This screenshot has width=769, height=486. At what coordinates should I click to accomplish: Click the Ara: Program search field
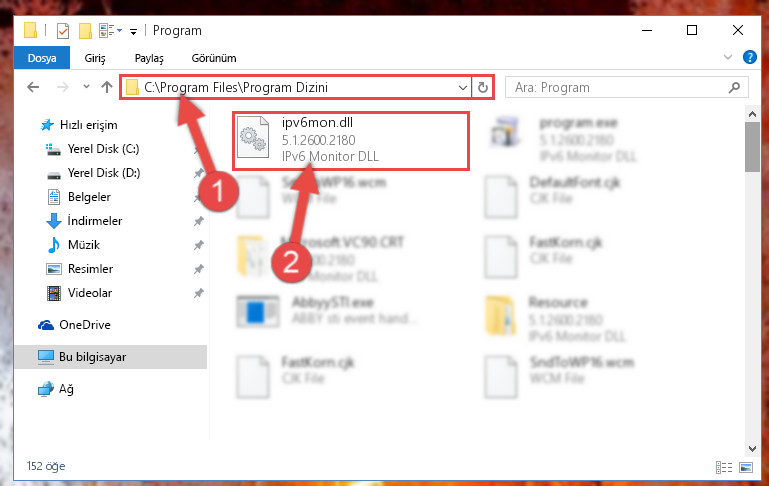click(x=618, y=87)
